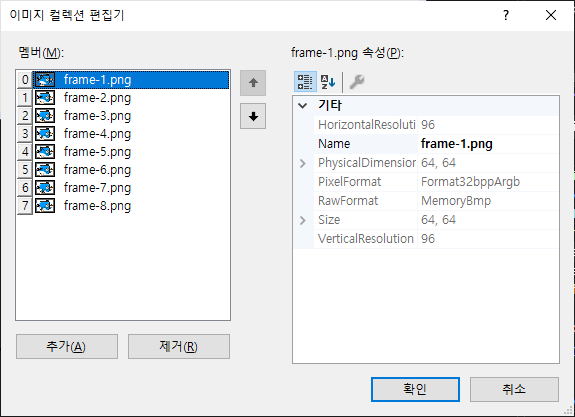Screen dimensions: 575x417
Task: Click the Format32bppArgb value
Action: click(x=470, y=182)
